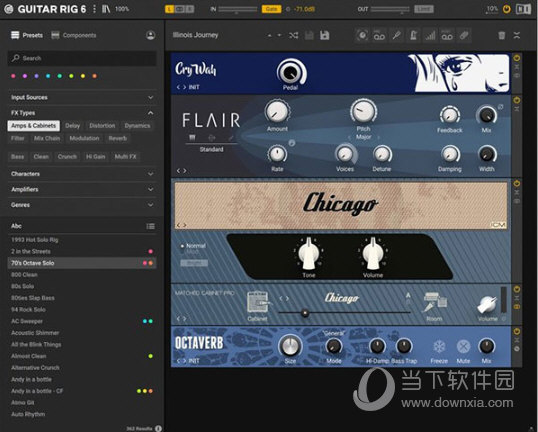538x432 pixels.
Task: Expand the Characters section
Action: click(x=82, y=174)
